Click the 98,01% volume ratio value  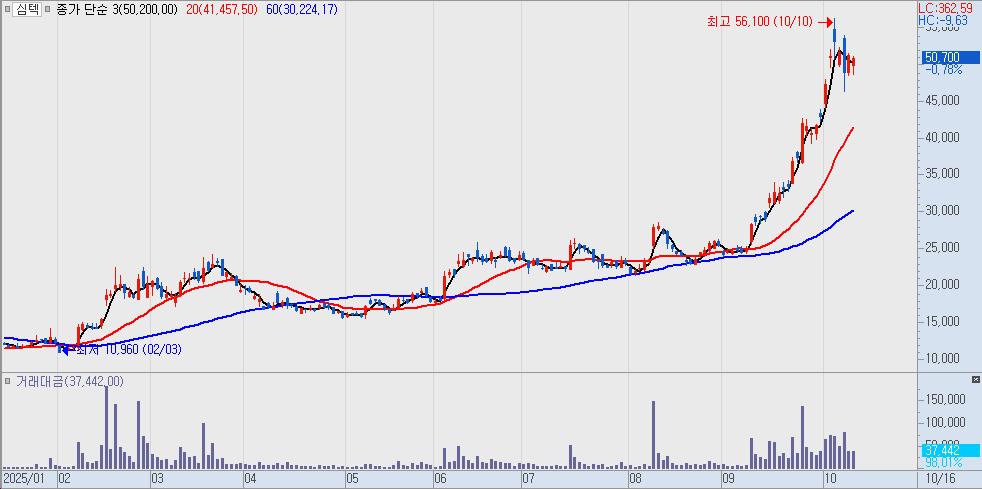click(x=944, y=462)
